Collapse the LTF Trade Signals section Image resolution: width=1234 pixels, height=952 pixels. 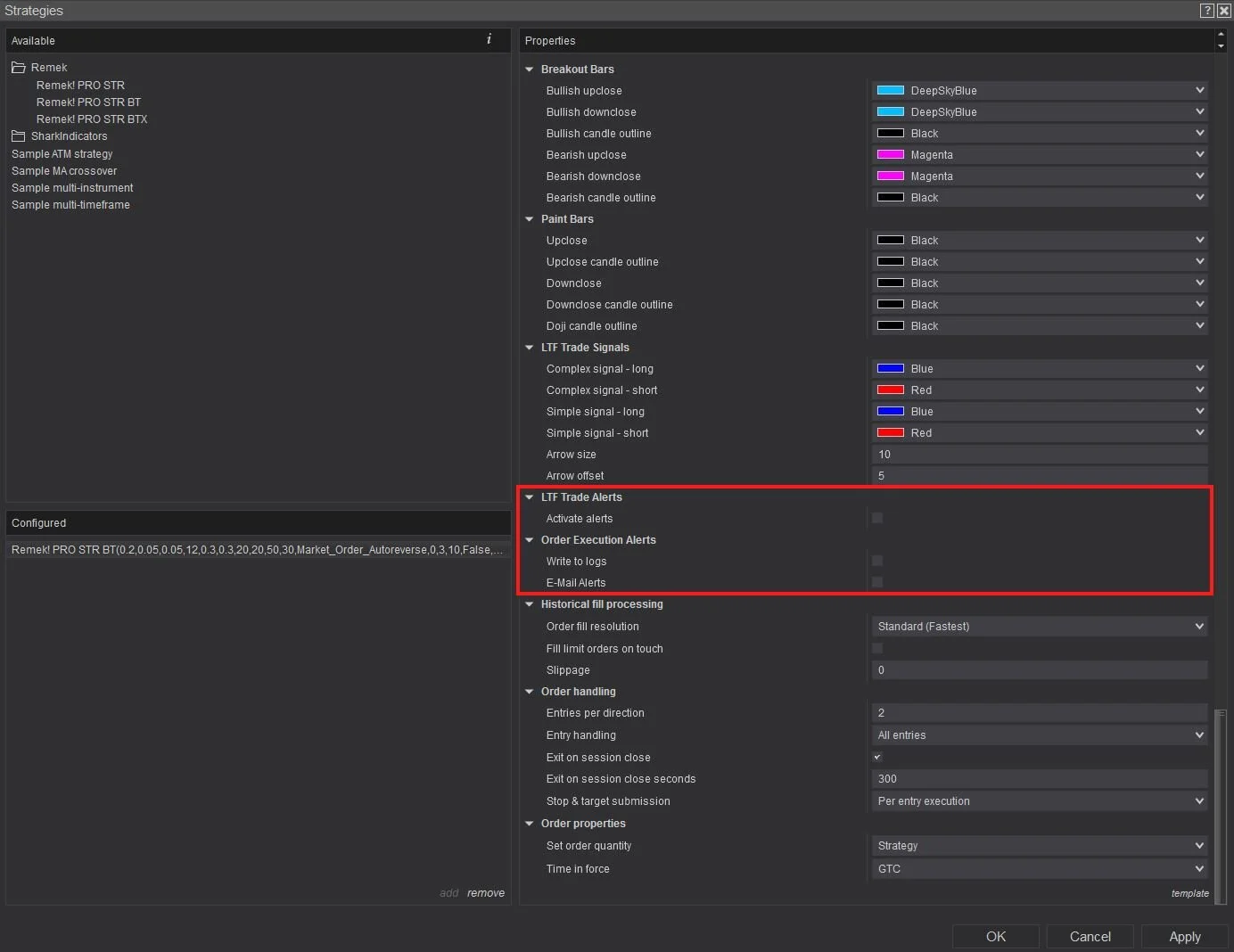[530, 348]
